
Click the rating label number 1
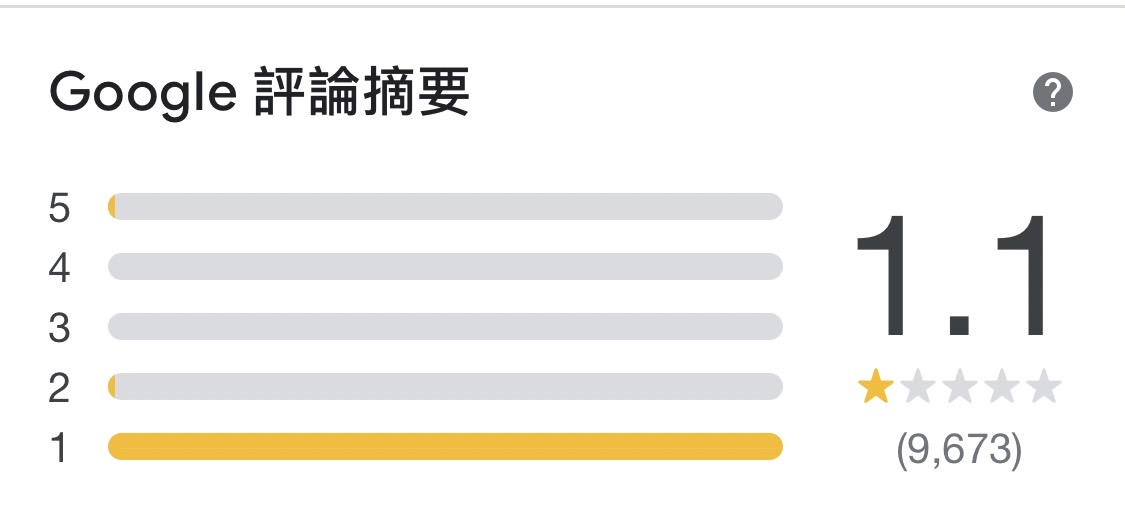(59, 448)
